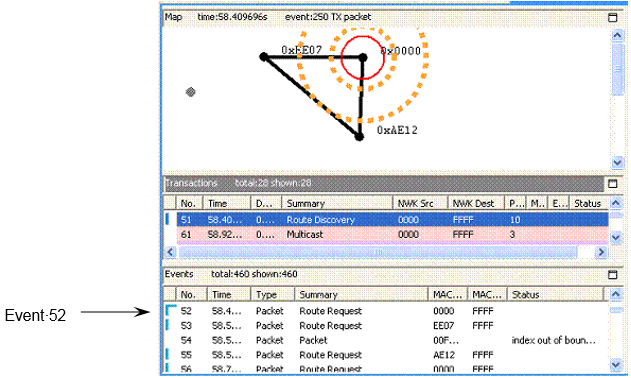This screenshot has height=378, width=631.
Task: Sort Events by Summary column
Action: pyautogui.click(x=361, y=295)
